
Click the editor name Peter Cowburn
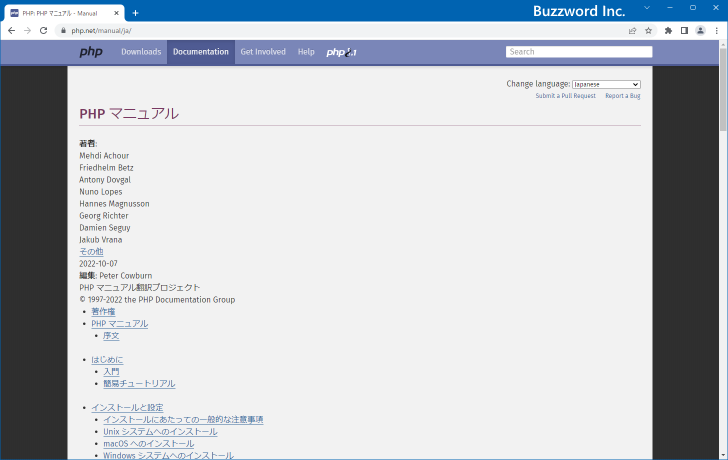[x=125, y=276]
